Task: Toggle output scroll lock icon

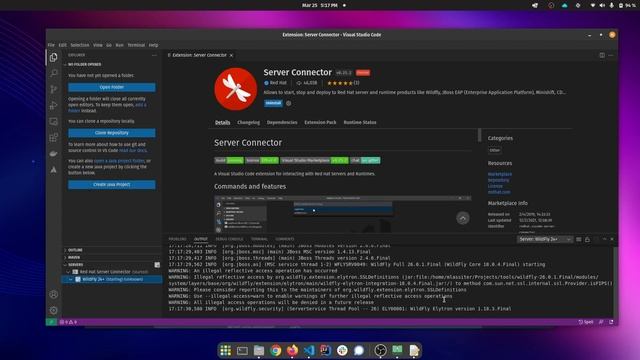Action: click(587, 240)
